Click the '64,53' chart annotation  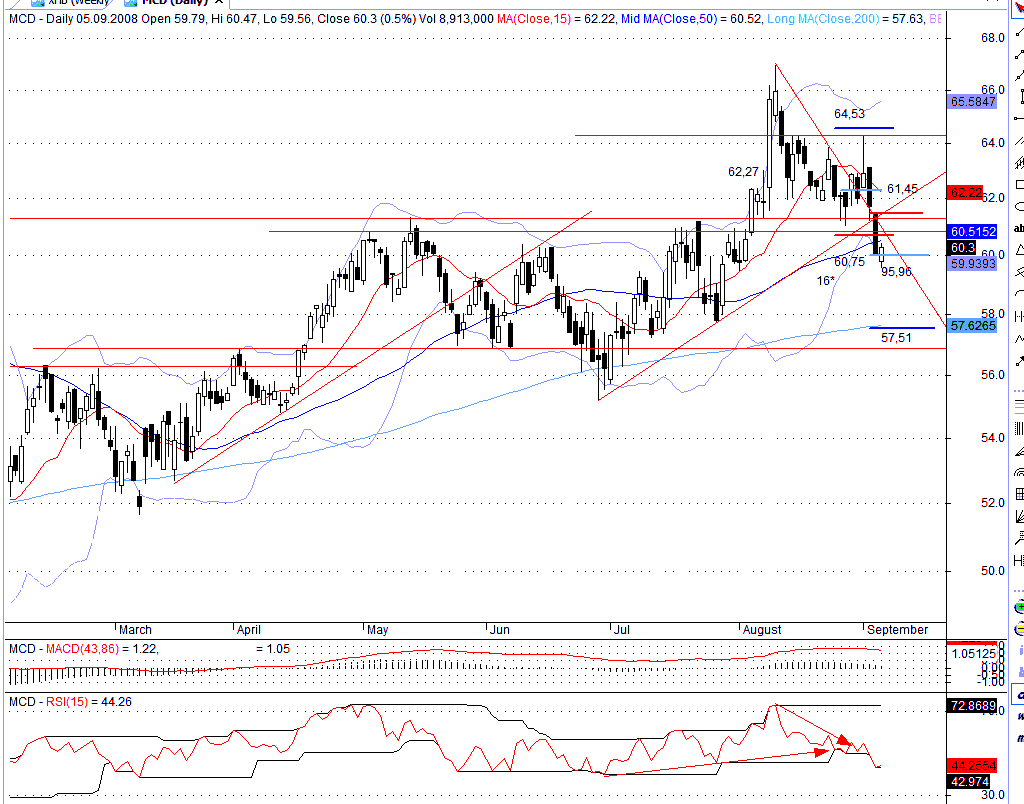tap(849, 114)
